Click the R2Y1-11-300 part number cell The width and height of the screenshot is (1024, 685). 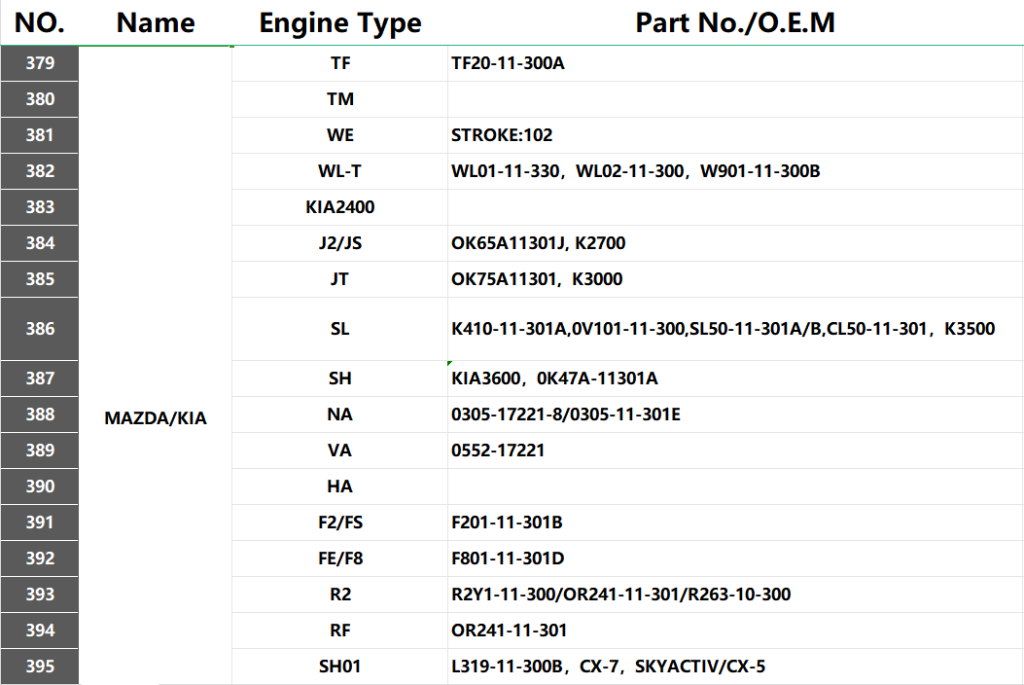pos(735,594)
